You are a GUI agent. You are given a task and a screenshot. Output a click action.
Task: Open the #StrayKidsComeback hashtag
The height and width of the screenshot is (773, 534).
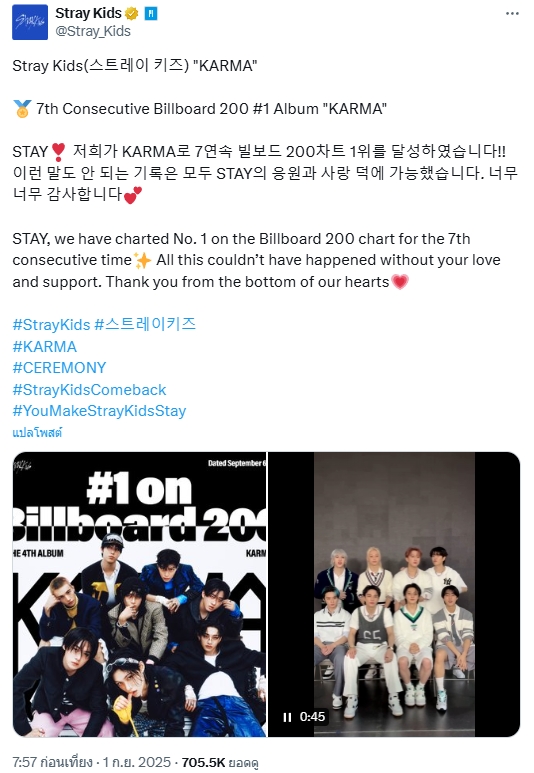pos(89,390)
